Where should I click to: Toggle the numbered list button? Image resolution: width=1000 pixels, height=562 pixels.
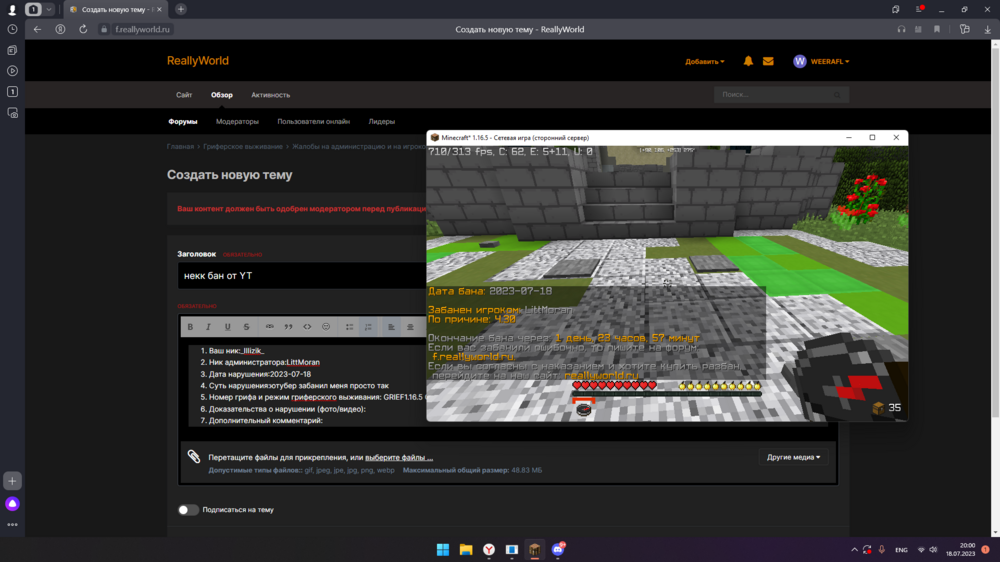tap(368, 327)
